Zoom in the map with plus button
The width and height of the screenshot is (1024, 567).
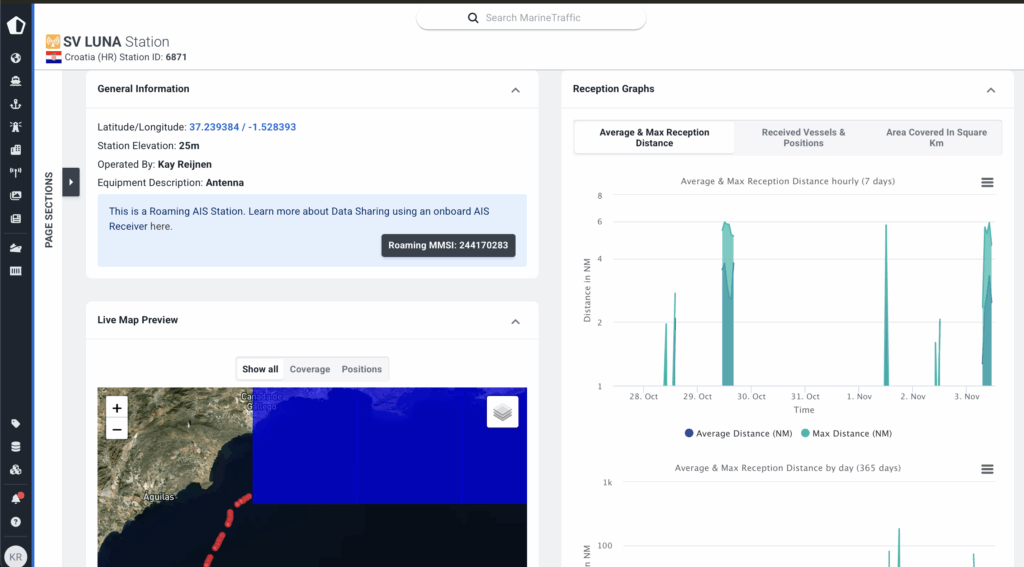click(117, 408)
